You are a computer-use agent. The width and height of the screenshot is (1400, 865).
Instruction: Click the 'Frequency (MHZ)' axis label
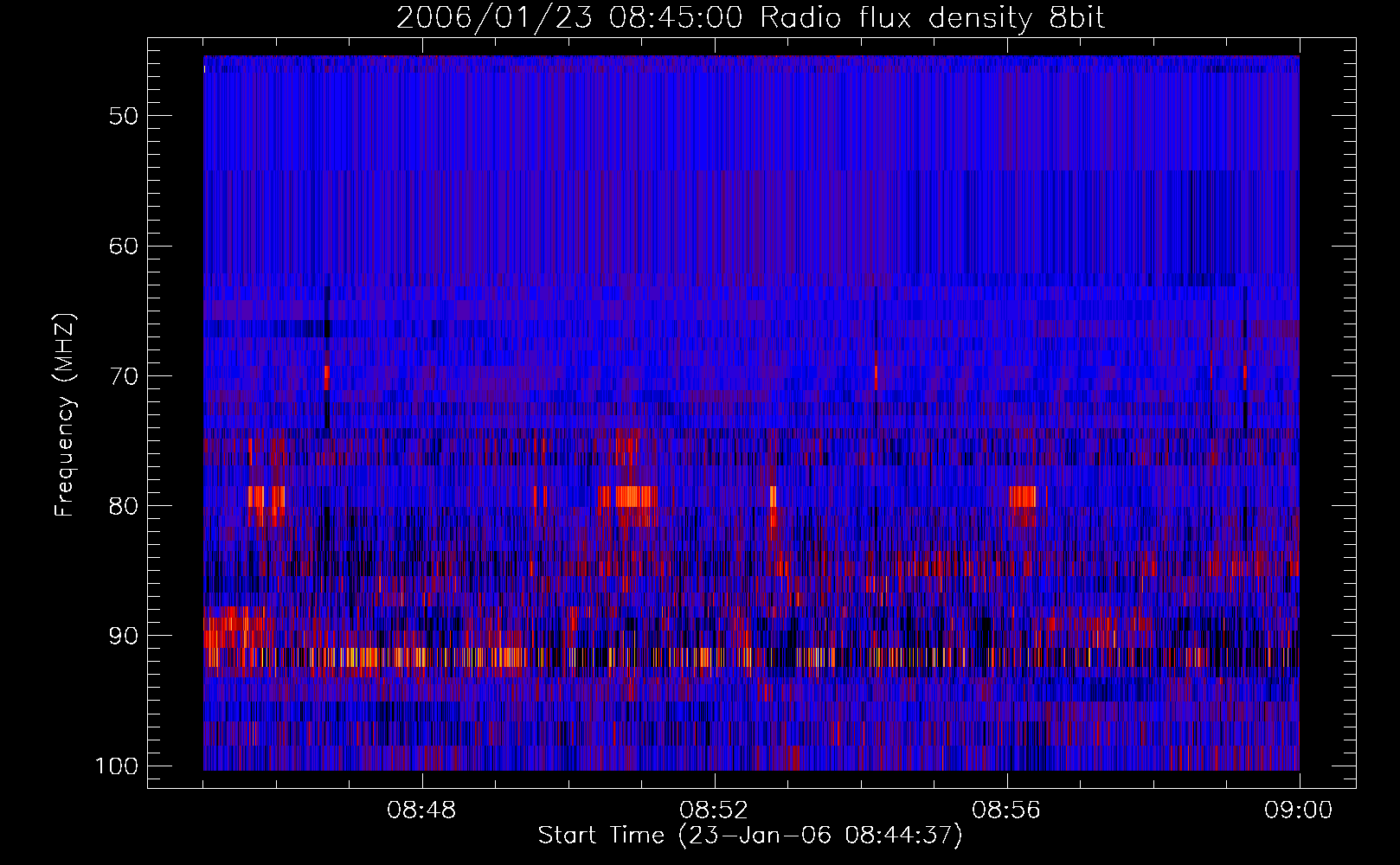pos(65,415)
